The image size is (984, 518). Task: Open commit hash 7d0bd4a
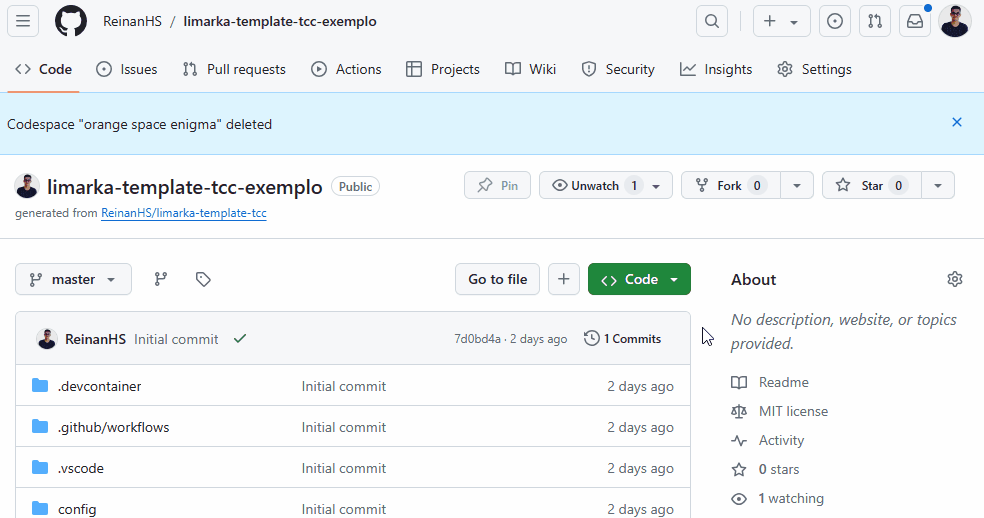pyautogui.click(x=478, y=339)
